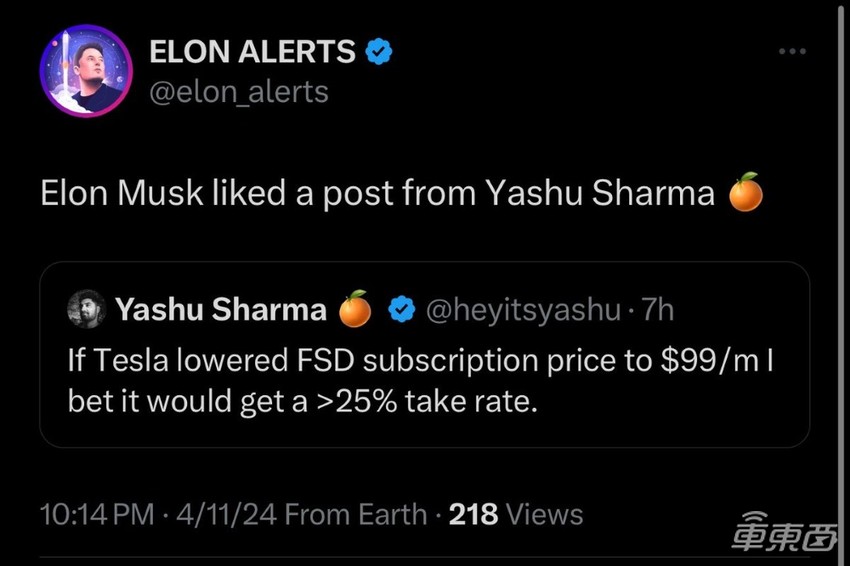Screen dimensions: 850x566
Task: Open the three-dot more options menu
Action: 791,52
